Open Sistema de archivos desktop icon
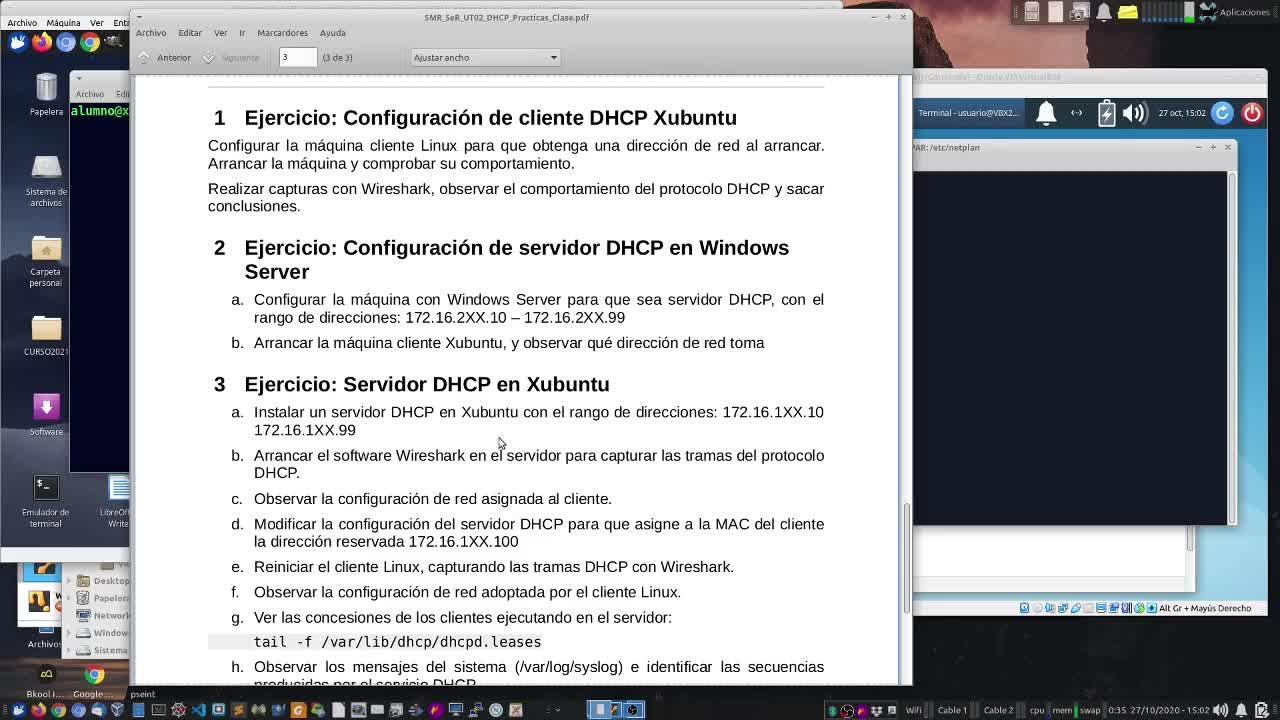The width and height of the screenshot is (1280, 720). 46,182
